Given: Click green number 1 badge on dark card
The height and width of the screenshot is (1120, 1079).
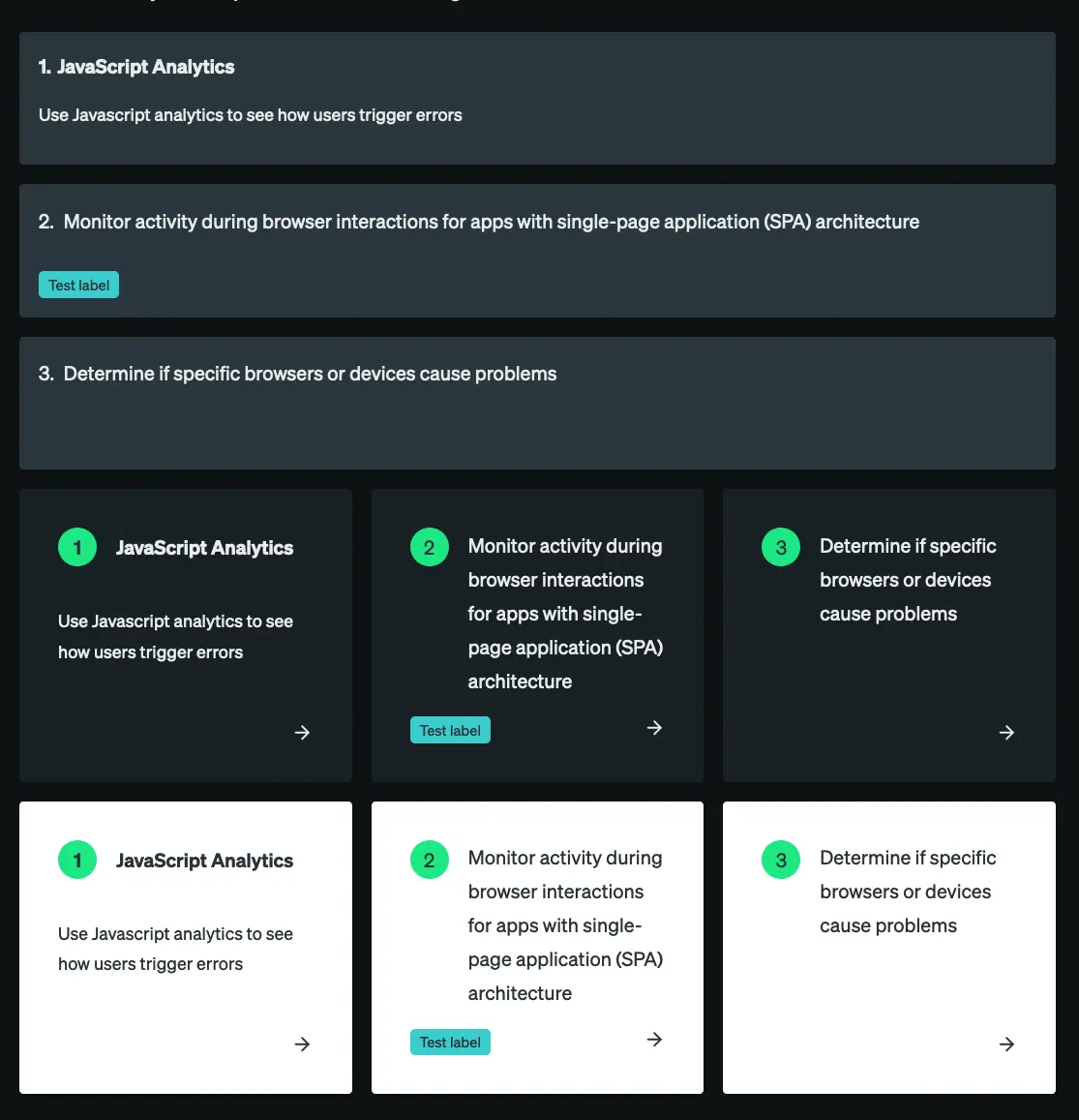Looking at the screenshot, I should (77, 547).
